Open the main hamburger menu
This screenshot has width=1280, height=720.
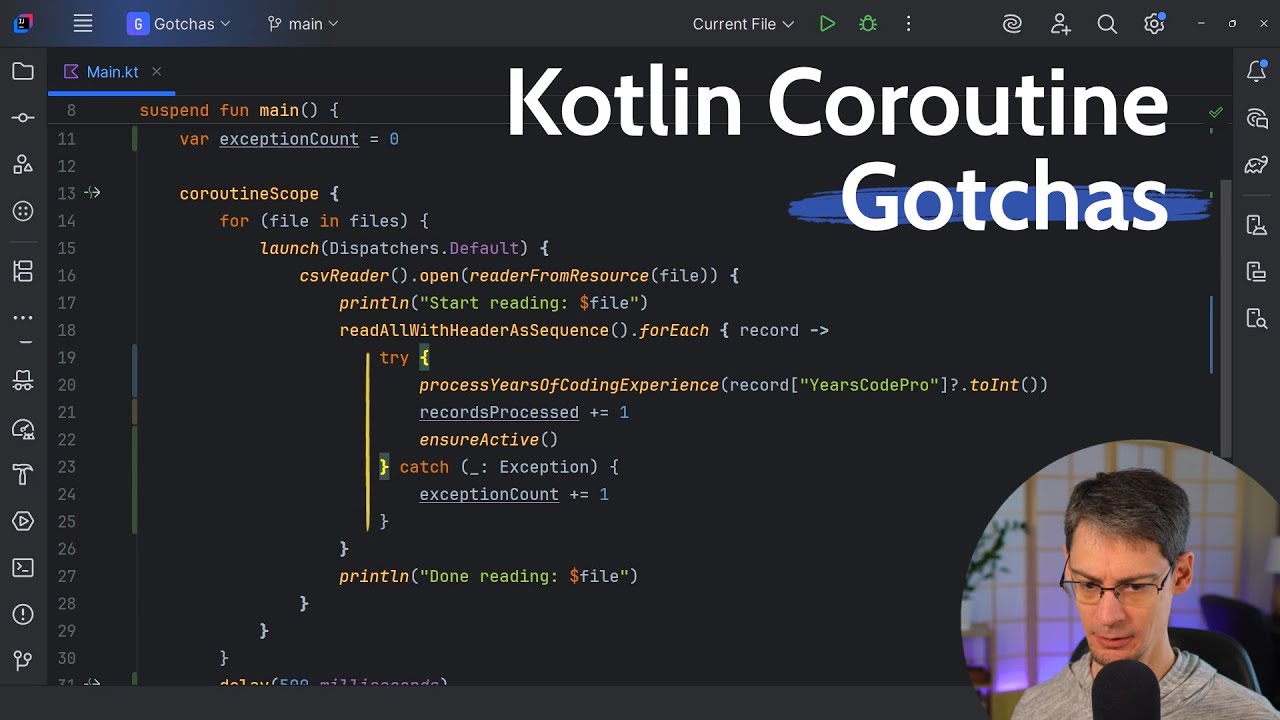coord(83,24)
